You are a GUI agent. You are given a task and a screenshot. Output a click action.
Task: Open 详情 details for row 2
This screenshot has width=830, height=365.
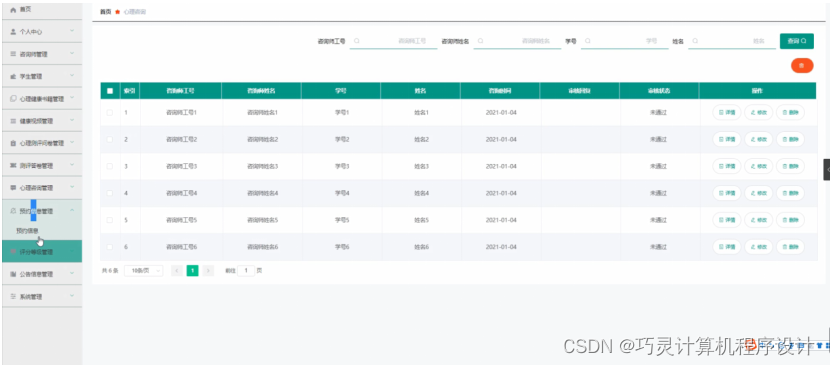click(727, 139)
